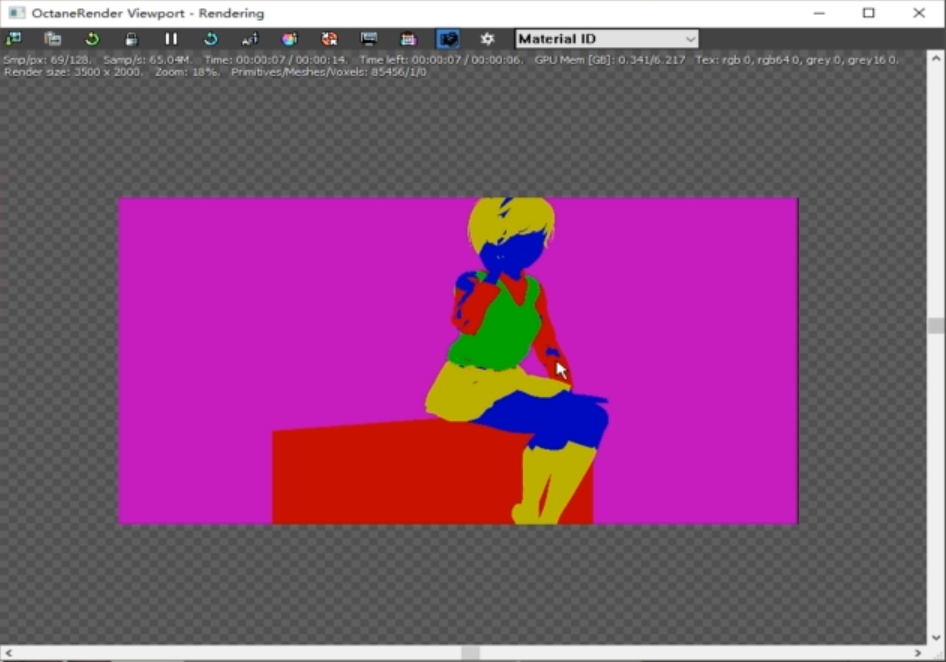Select the AF auto-focus picker tool
The width and height of the screenshot is (946, 662).
(250, 39)
